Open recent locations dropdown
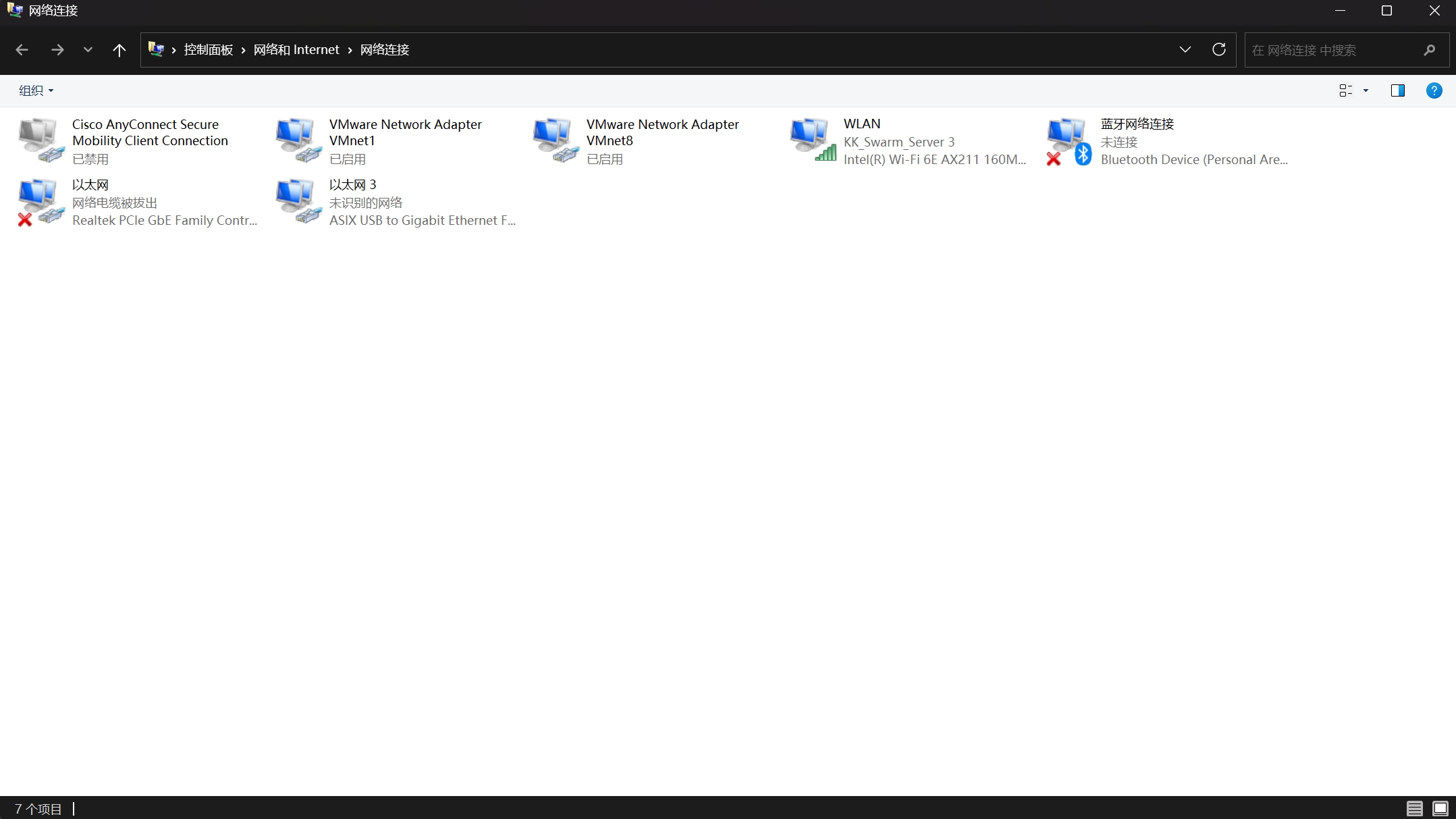The width and height of the screenshot is (1456, 819). 88,49
